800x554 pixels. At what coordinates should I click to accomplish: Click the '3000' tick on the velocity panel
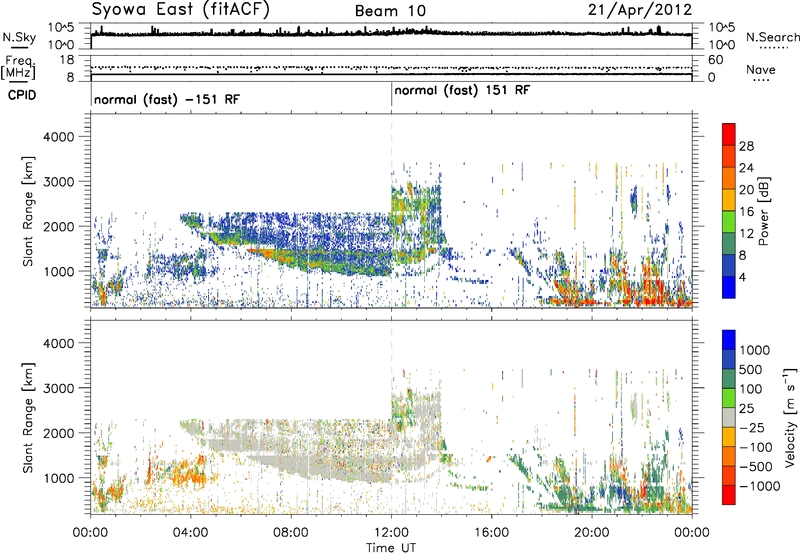pyautogui.click(x=59, y=388)
